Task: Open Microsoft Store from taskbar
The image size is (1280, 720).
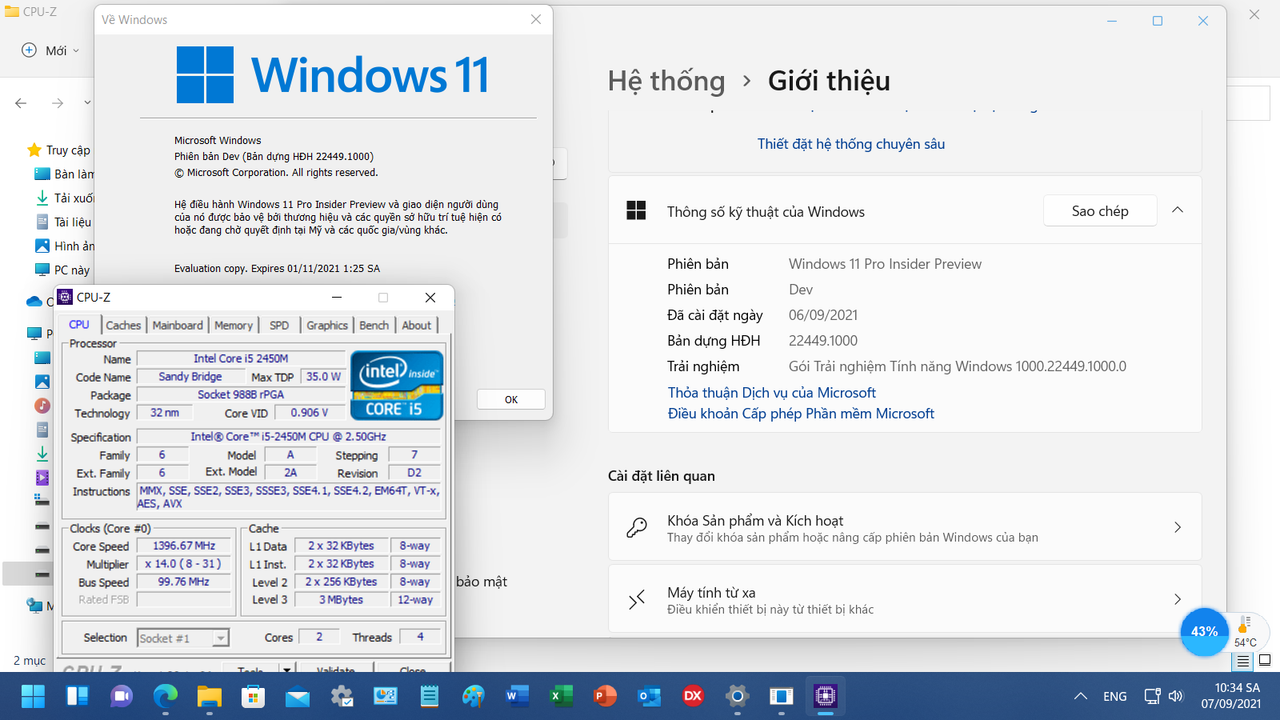Action: (253, 696)
